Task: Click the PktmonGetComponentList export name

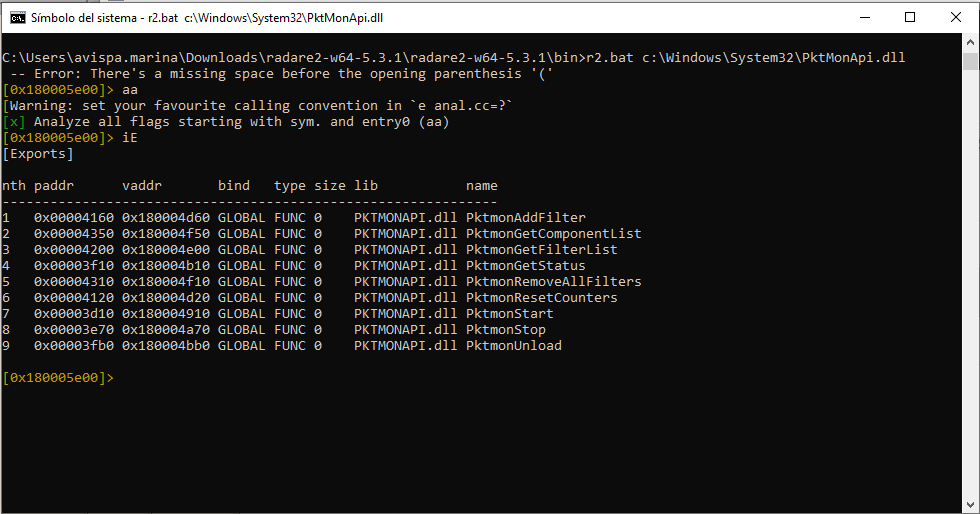Action: pyautogui.click(x=553, y=233)
